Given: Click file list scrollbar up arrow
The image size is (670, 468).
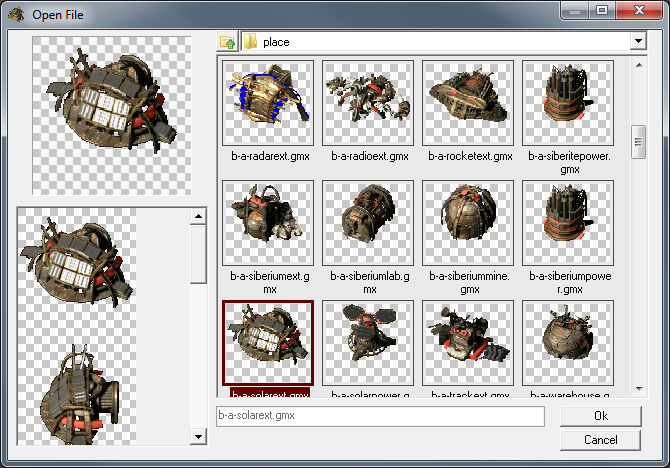Looking at the screenshot, I should 639,65.
